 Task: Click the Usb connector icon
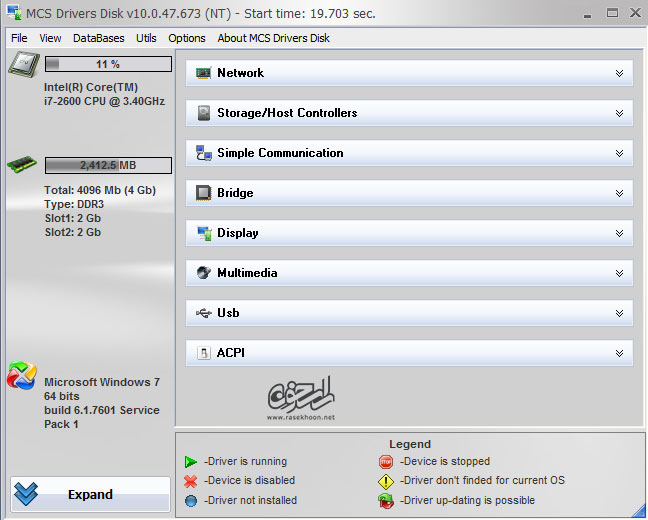(203, 313)
